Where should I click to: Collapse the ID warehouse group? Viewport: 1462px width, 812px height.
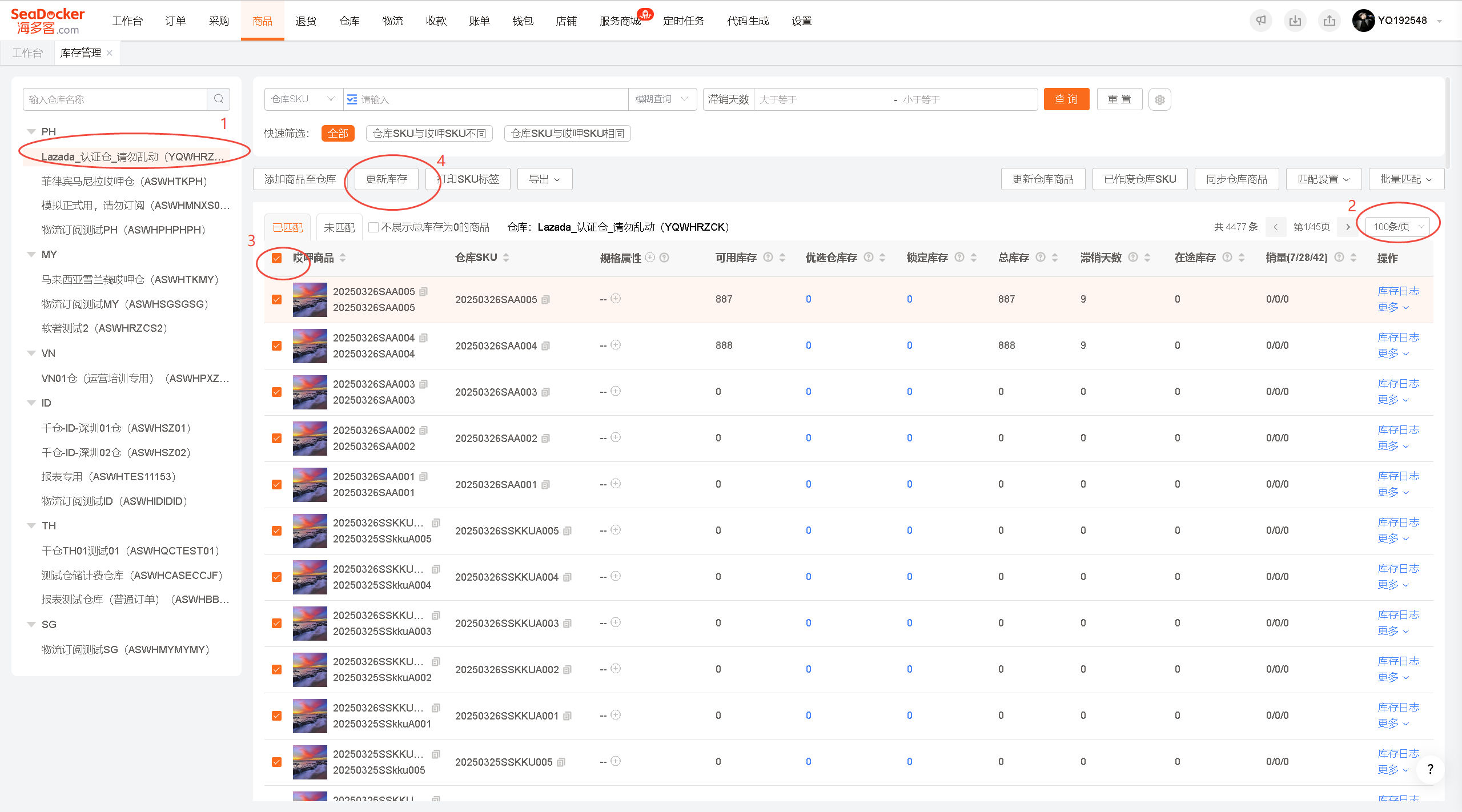(31, 403)
